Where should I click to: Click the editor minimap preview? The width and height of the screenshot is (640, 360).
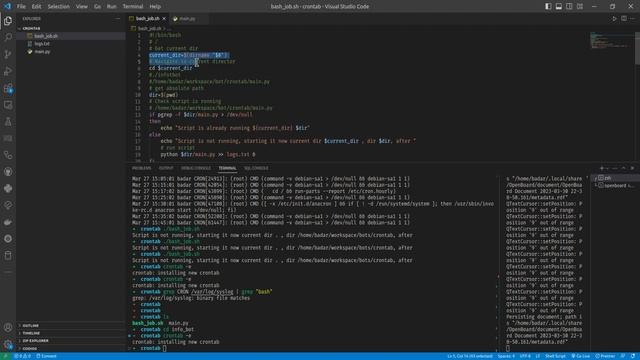(x=611, y=41)
